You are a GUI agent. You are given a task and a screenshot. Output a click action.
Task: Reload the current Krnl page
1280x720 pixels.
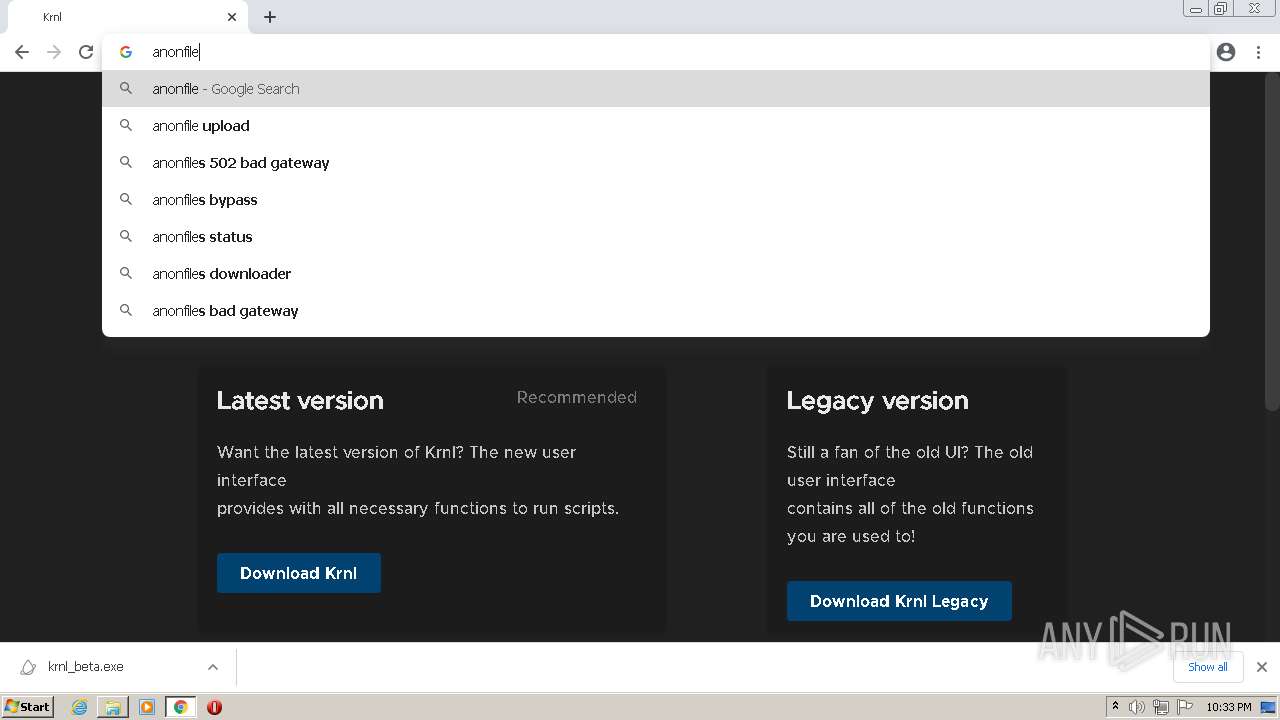86,52
